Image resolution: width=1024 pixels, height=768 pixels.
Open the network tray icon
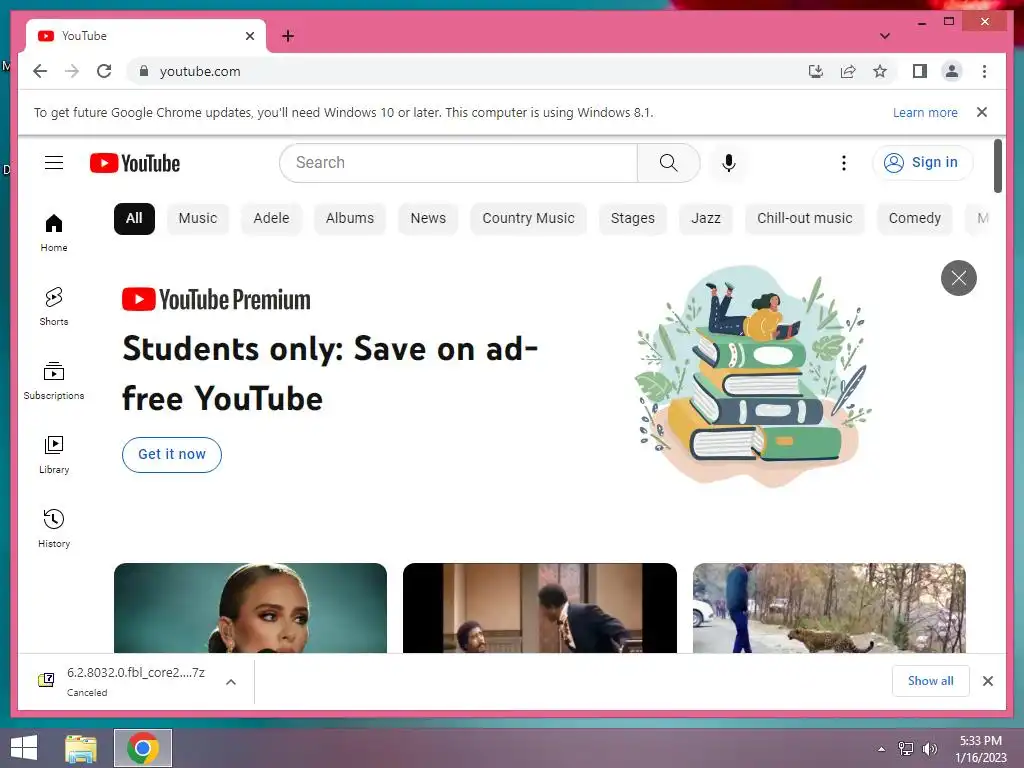click(x=906, y=748)
